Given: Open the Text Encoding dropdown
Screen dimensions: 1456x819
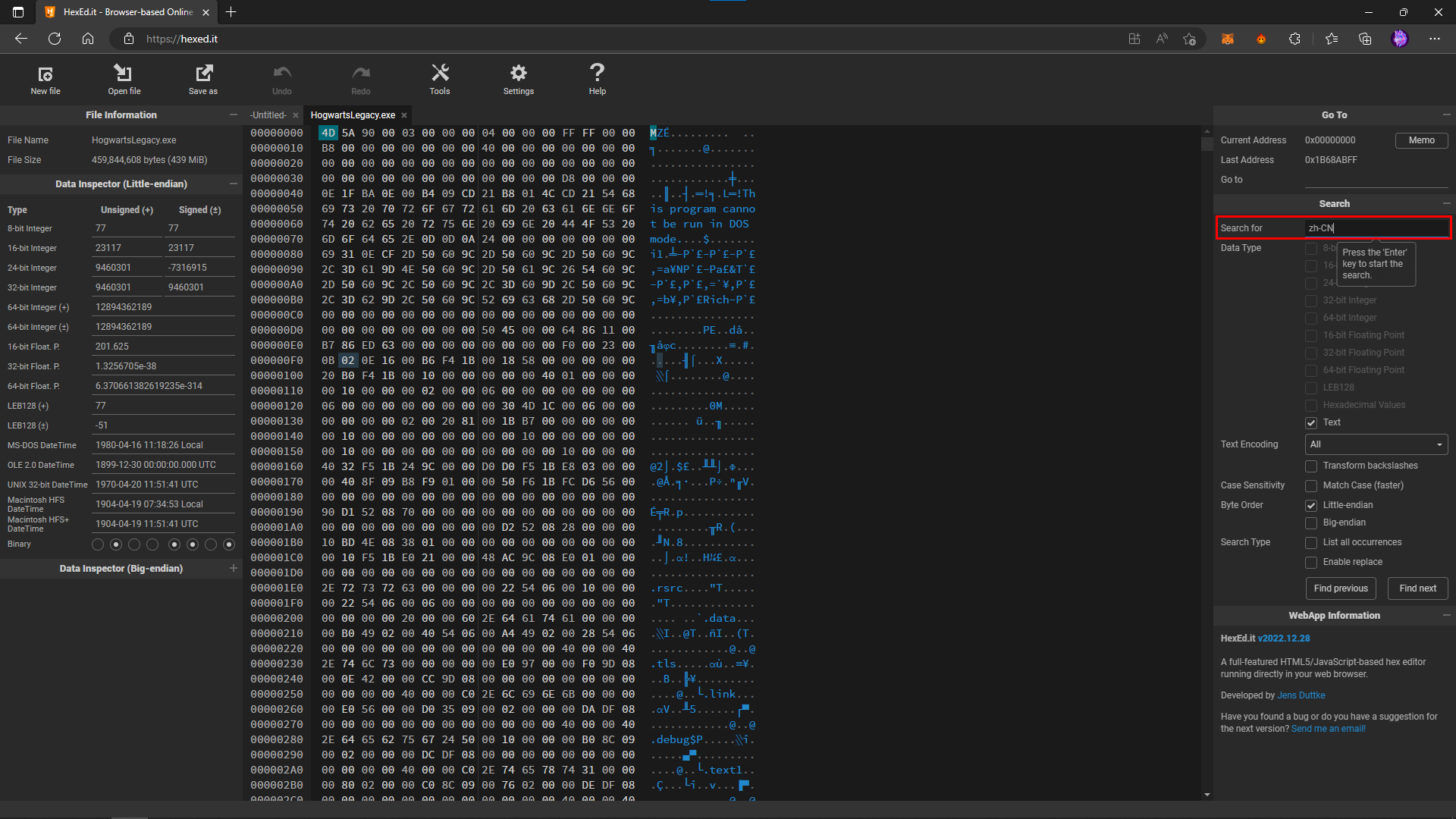Looking at the screenshot, I should pos(1376,444).
